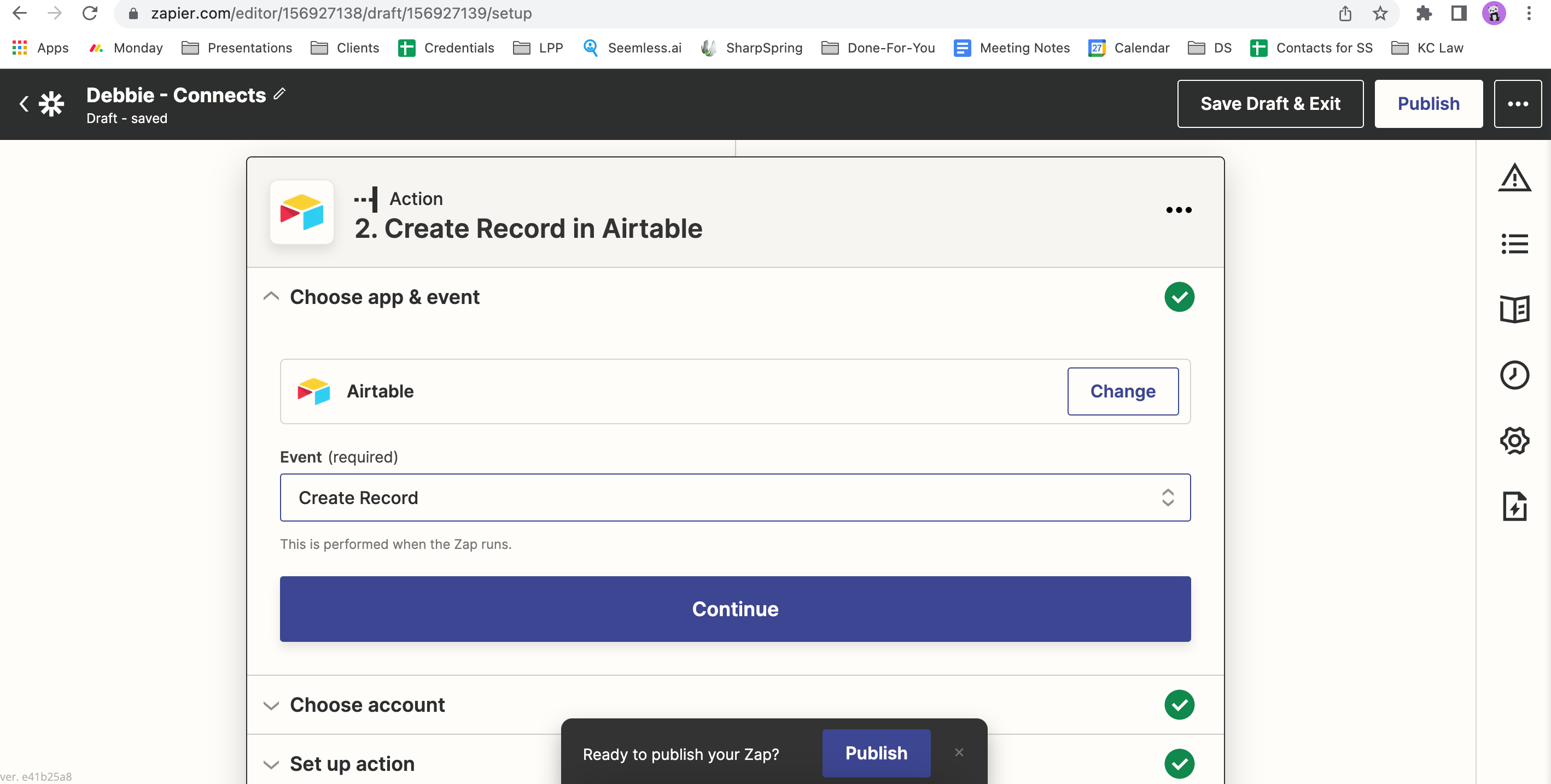This screenshot has width=1551, height=784.
Task: Open the Chrome extensions puzzle icon
Action: pos(1424,13)
